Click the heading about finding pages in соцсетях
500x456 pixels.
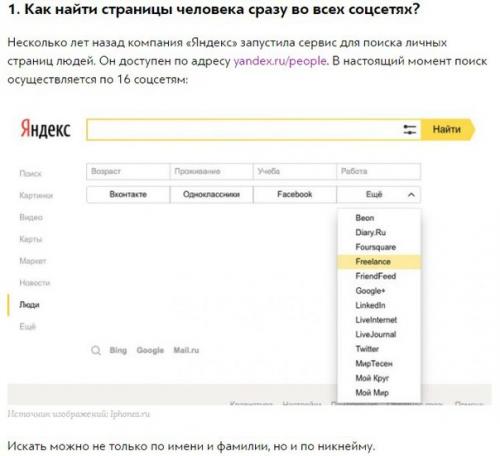pos(214,9)
